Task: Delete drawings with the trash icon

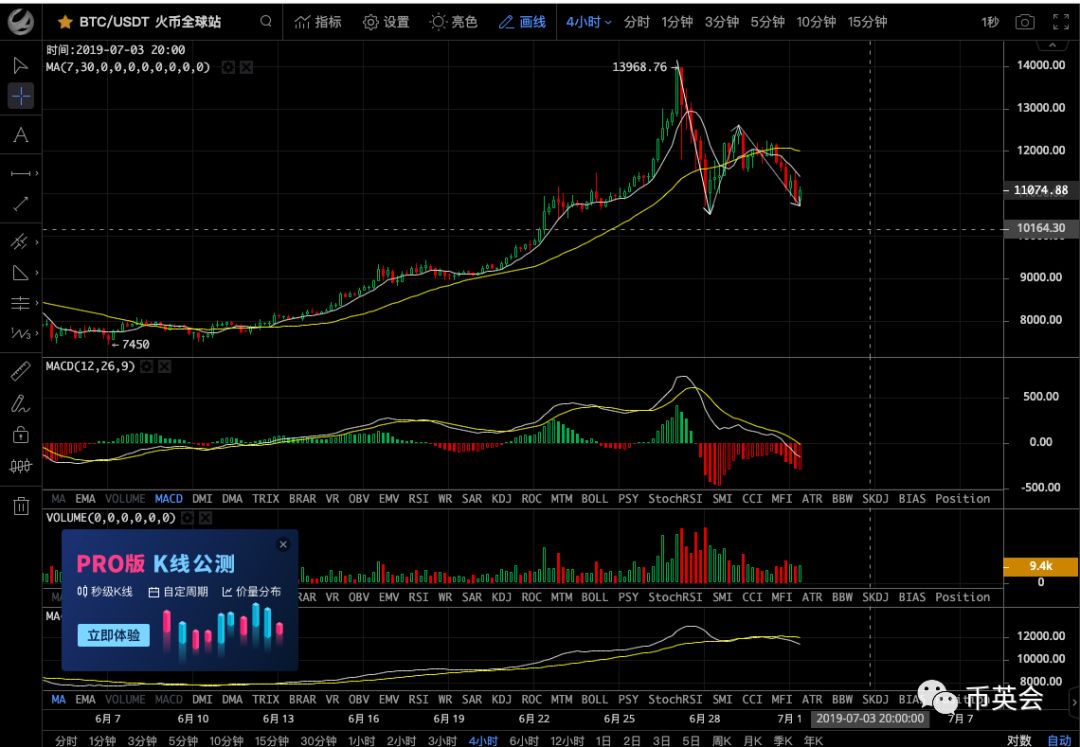Action: pyautogui.click(x=21, y=506)
